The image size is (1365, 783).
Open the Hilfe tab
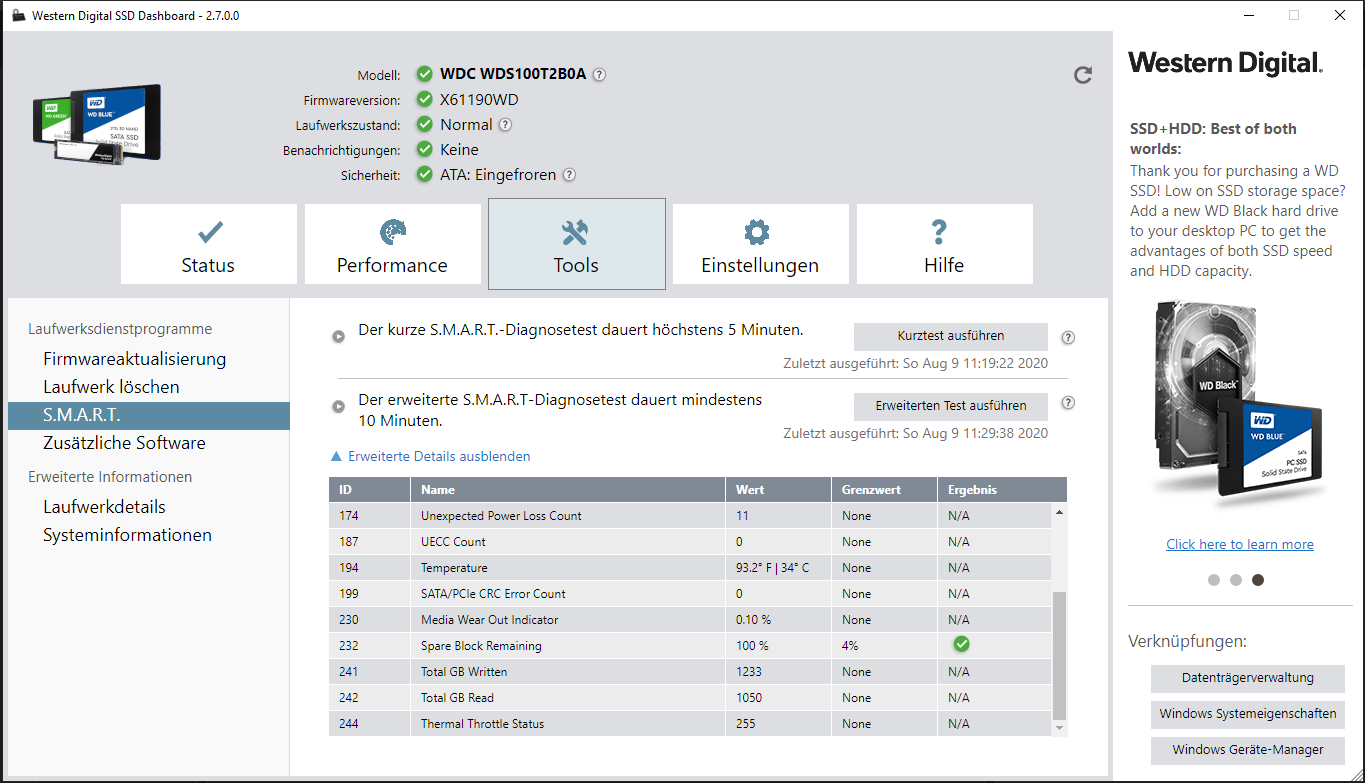tap(944, 245)
